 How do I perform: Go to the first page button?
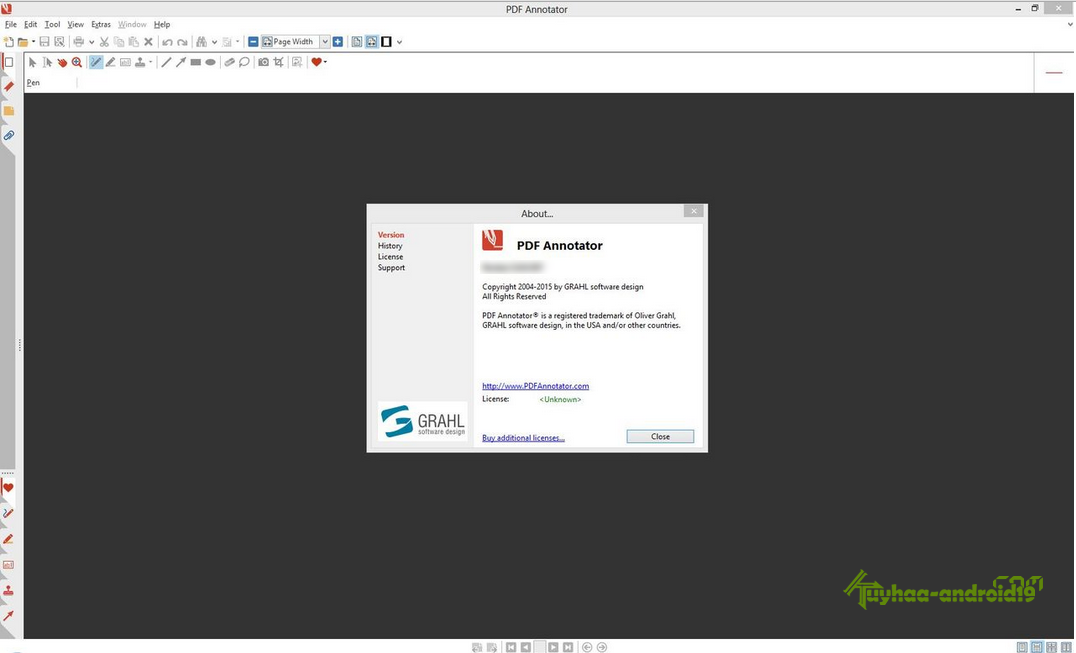click(x=511, y=647)
